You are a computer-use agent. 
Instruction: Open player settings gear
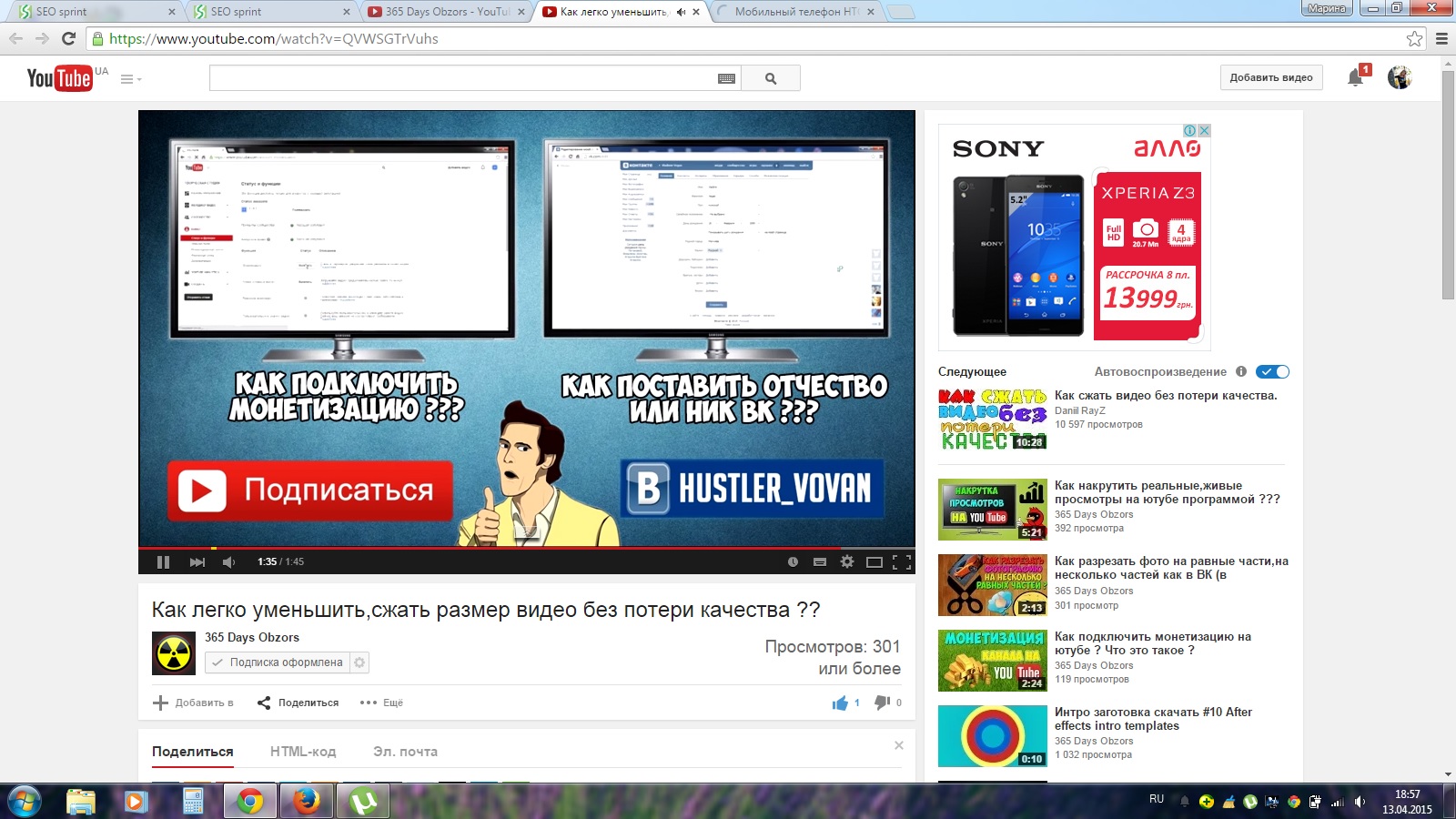[x=847, y=562]
